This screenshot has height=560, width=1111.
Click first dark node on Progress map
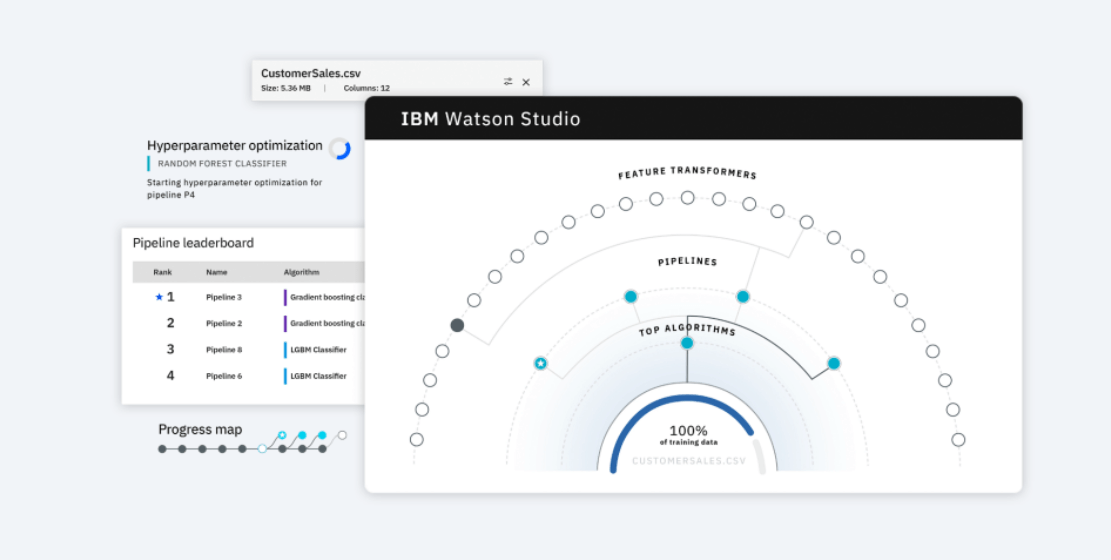coord(162,449)
